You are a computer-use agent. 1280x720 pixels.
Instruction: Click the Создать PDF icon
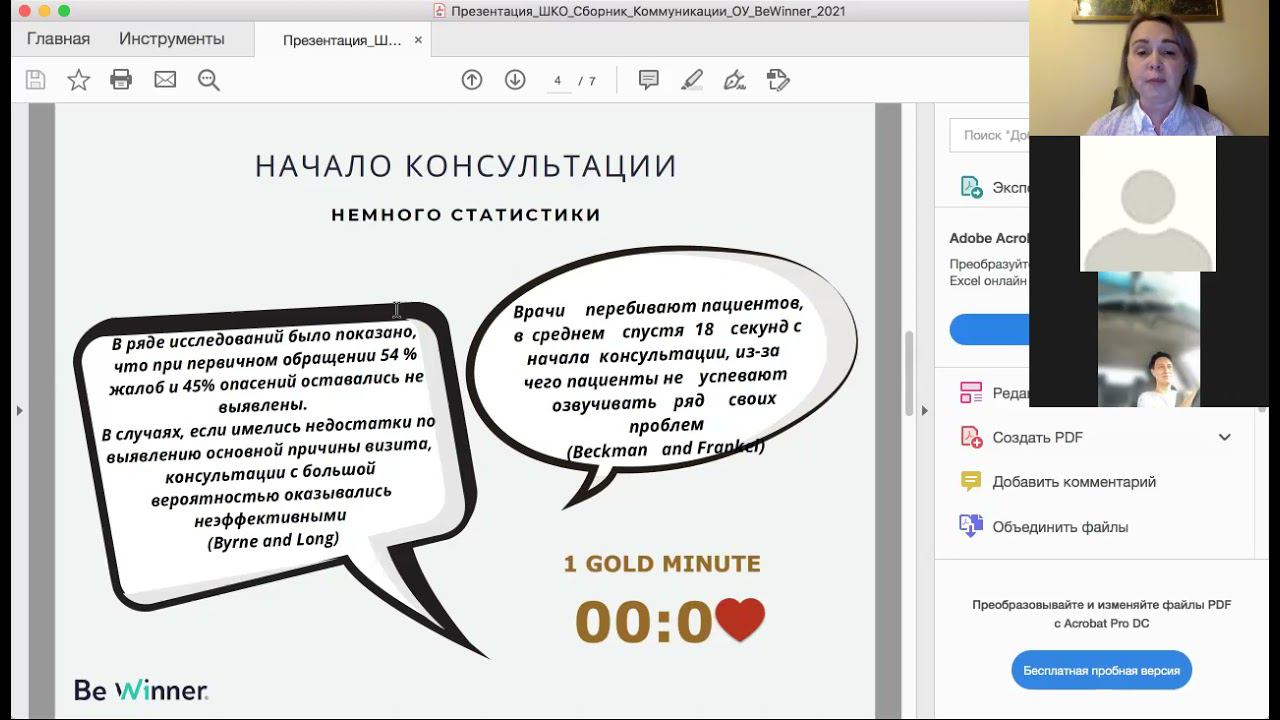971,437
